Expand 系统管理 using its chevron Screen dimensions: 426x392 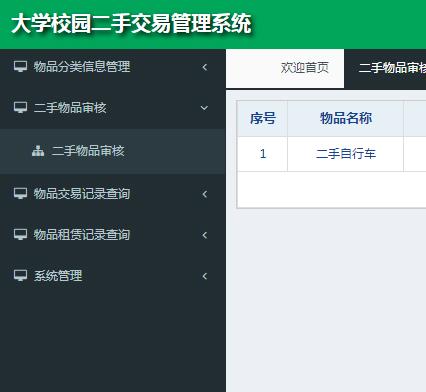[x=205, y=276]
